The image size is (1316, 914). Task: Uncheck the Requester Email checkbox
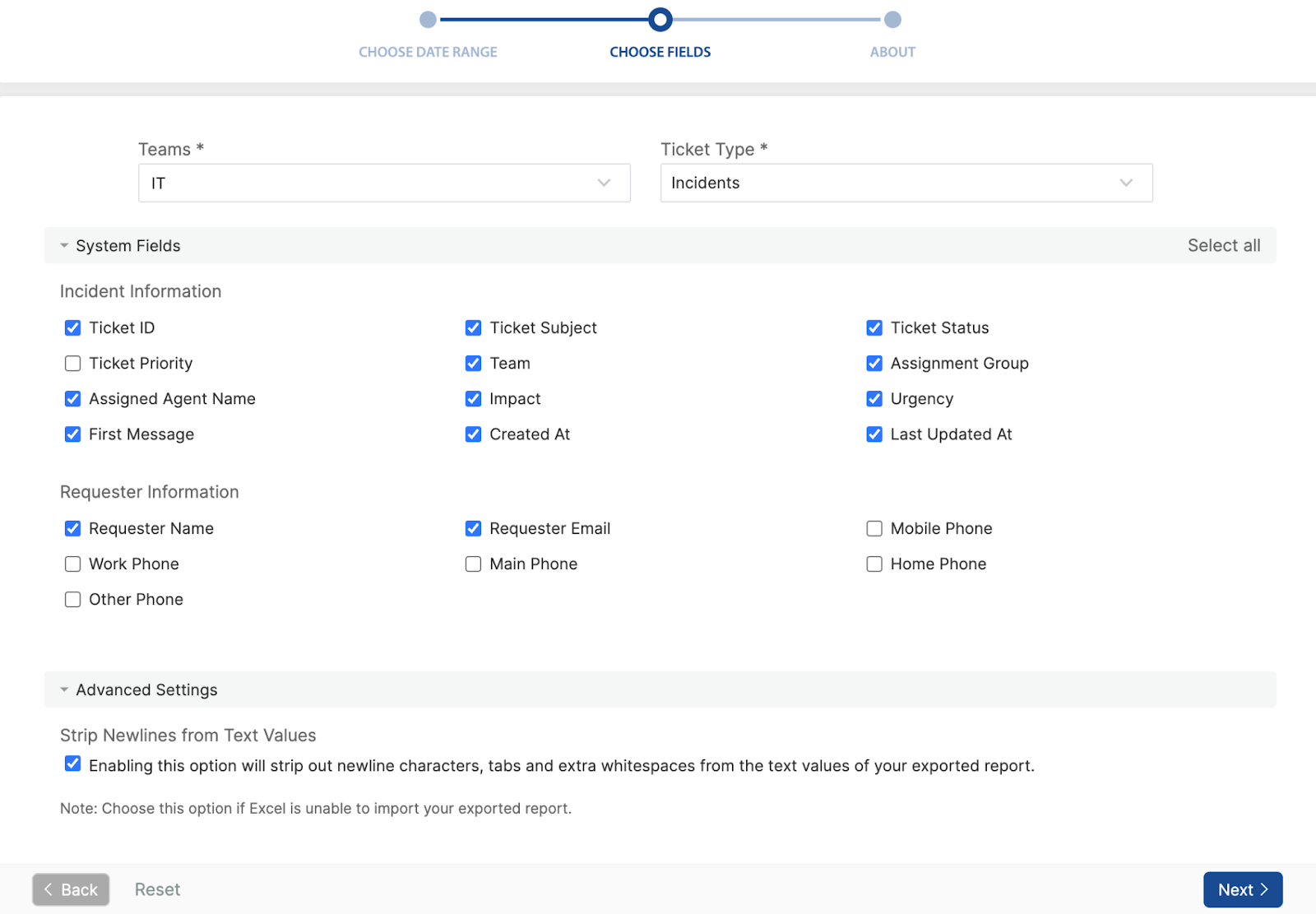tap(473, 528)
